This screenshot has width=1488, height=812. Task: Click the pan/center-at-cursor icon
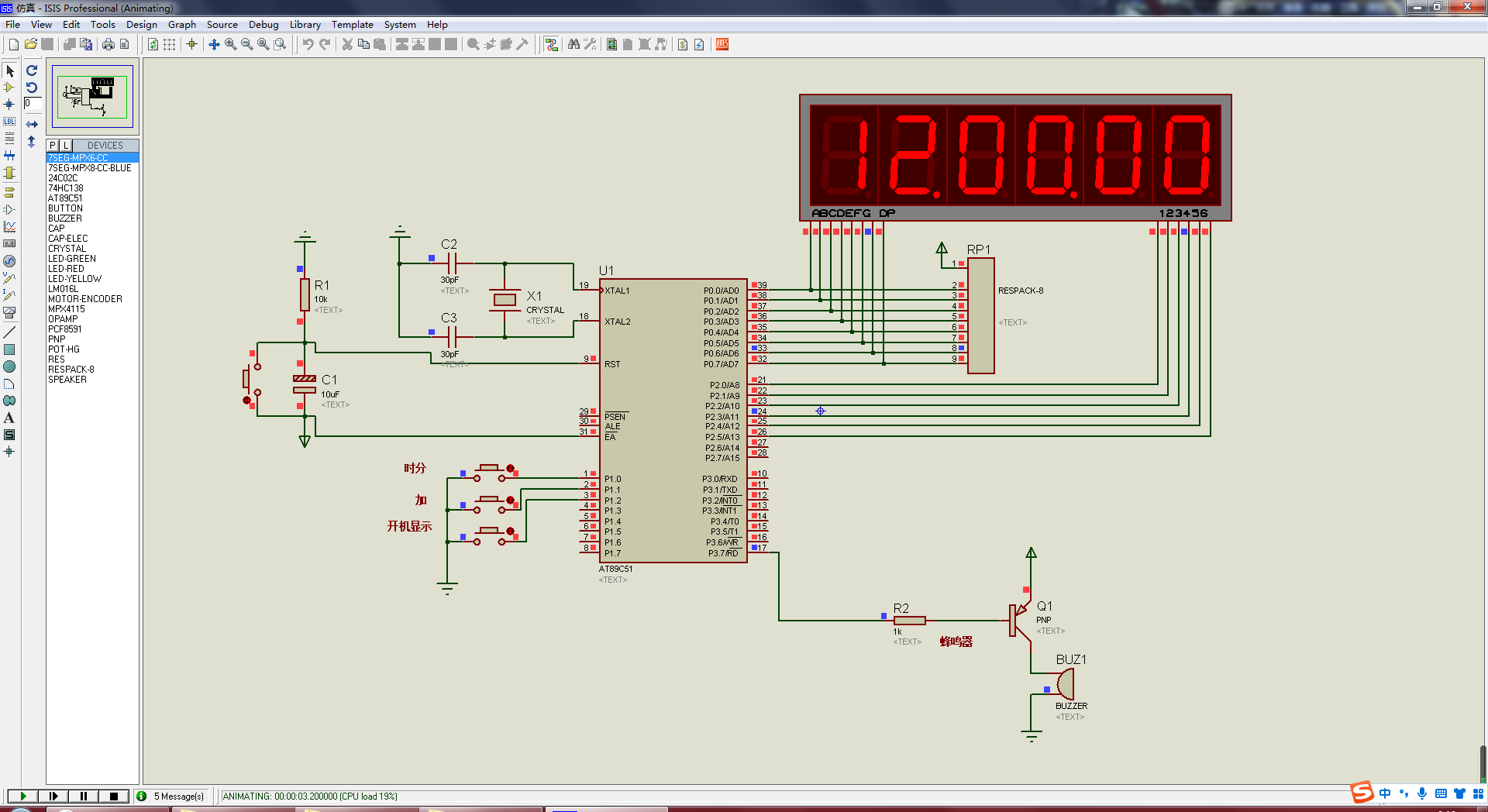[x=214, y=44]
